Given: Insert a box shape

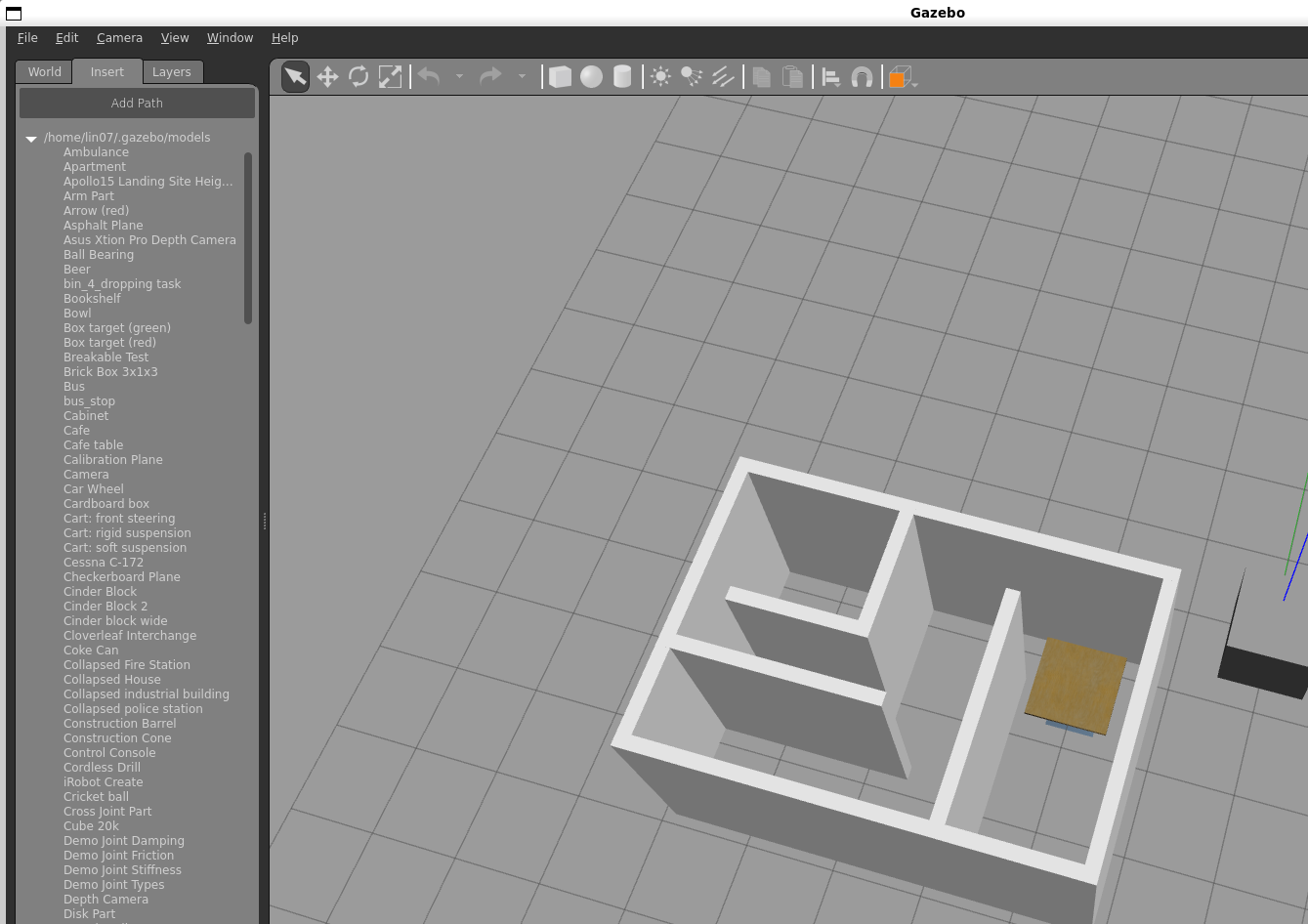Looking at the screenshot, I should [560, 77].
